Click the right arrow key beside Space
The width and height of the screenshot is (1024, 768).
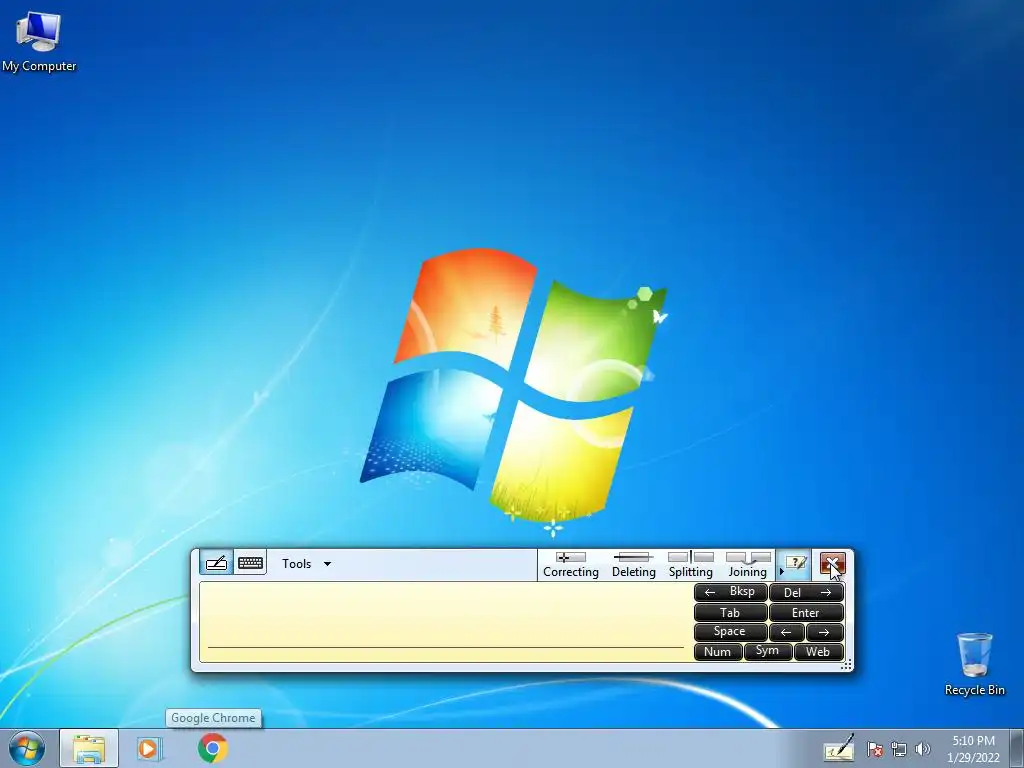coord(825,632)
